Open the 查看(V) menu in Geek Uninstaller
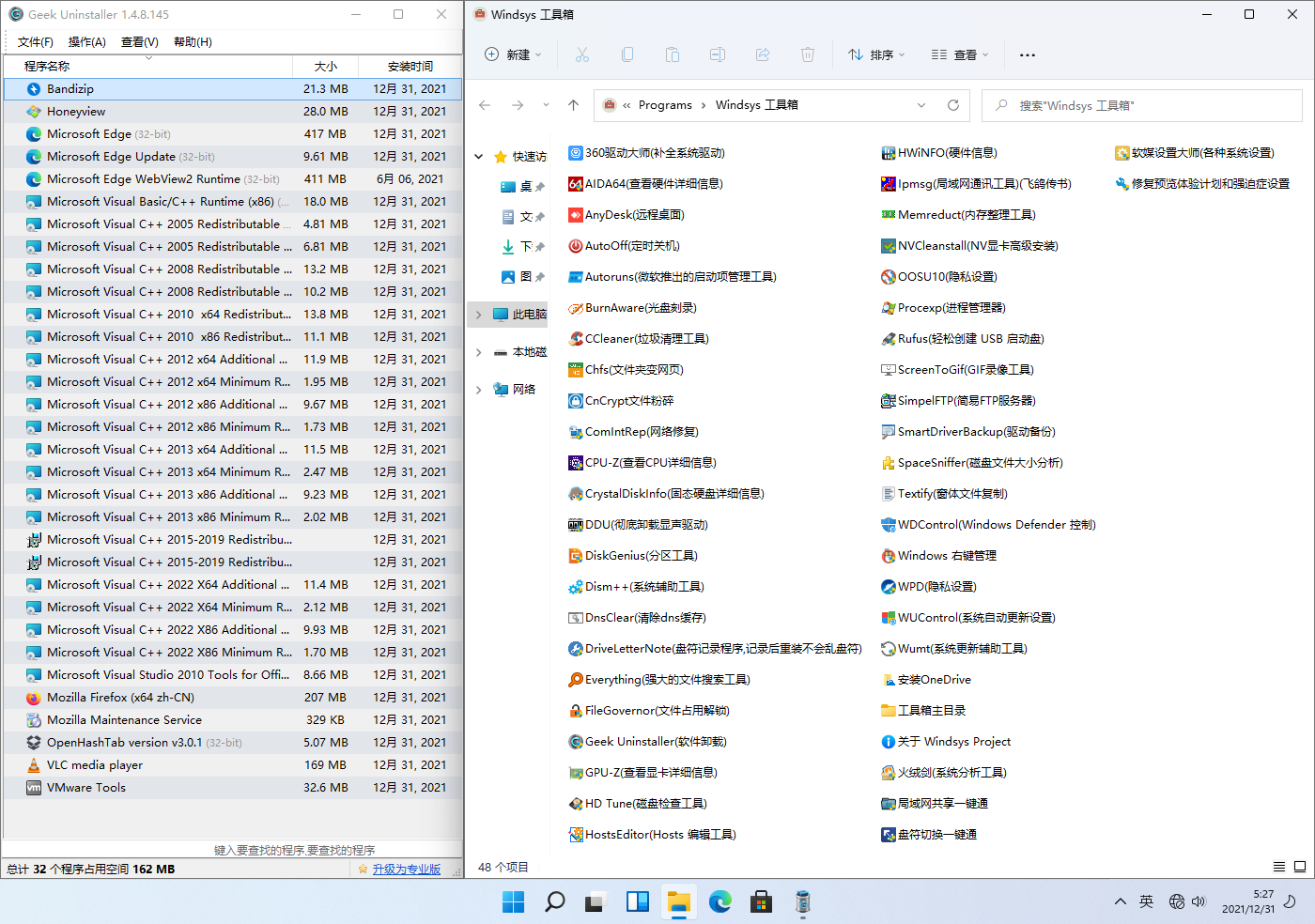 139,42
